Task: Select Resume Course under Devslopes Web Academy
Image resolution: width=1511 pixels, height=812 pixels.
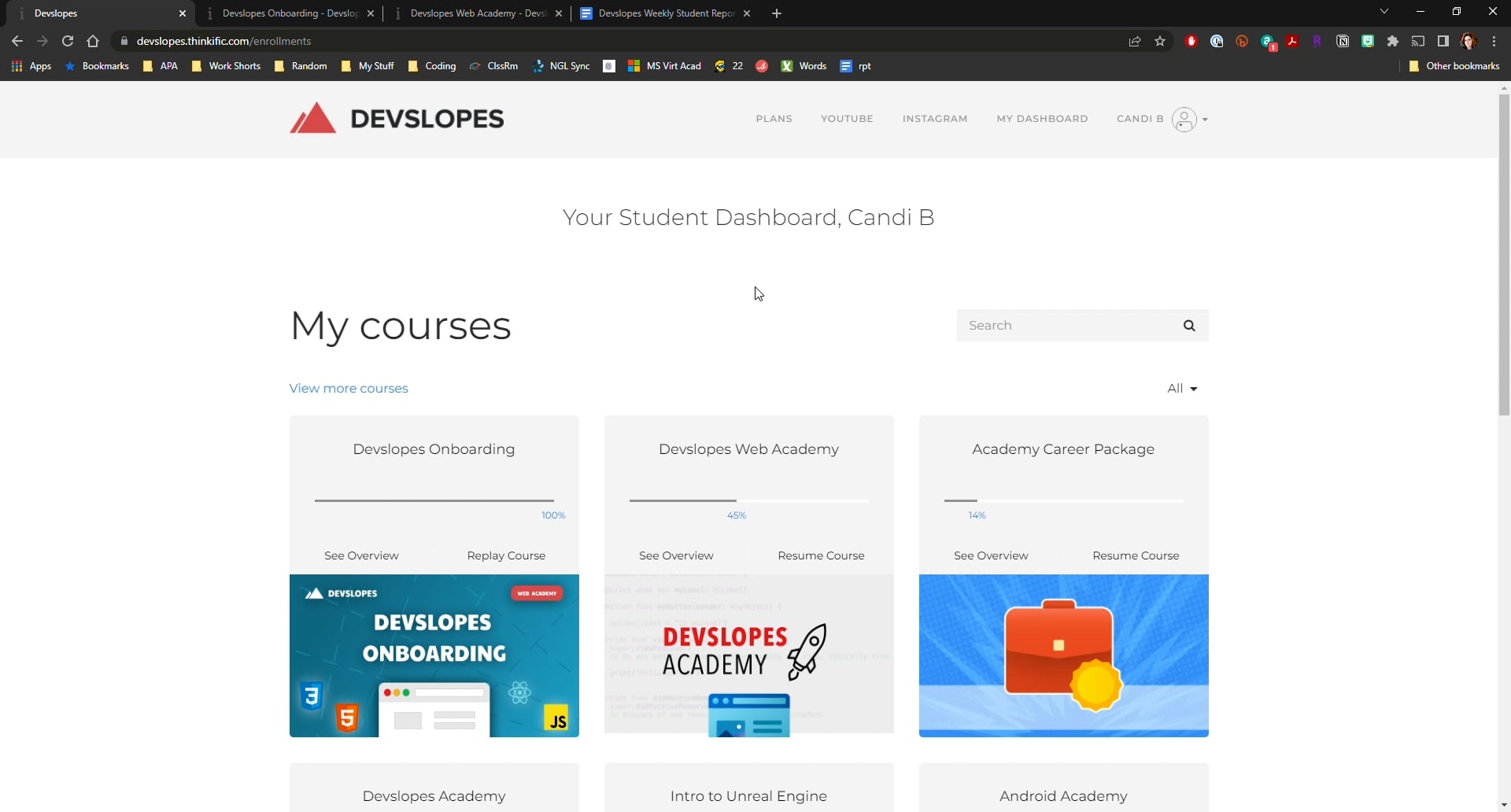Action: pos(821,555)
